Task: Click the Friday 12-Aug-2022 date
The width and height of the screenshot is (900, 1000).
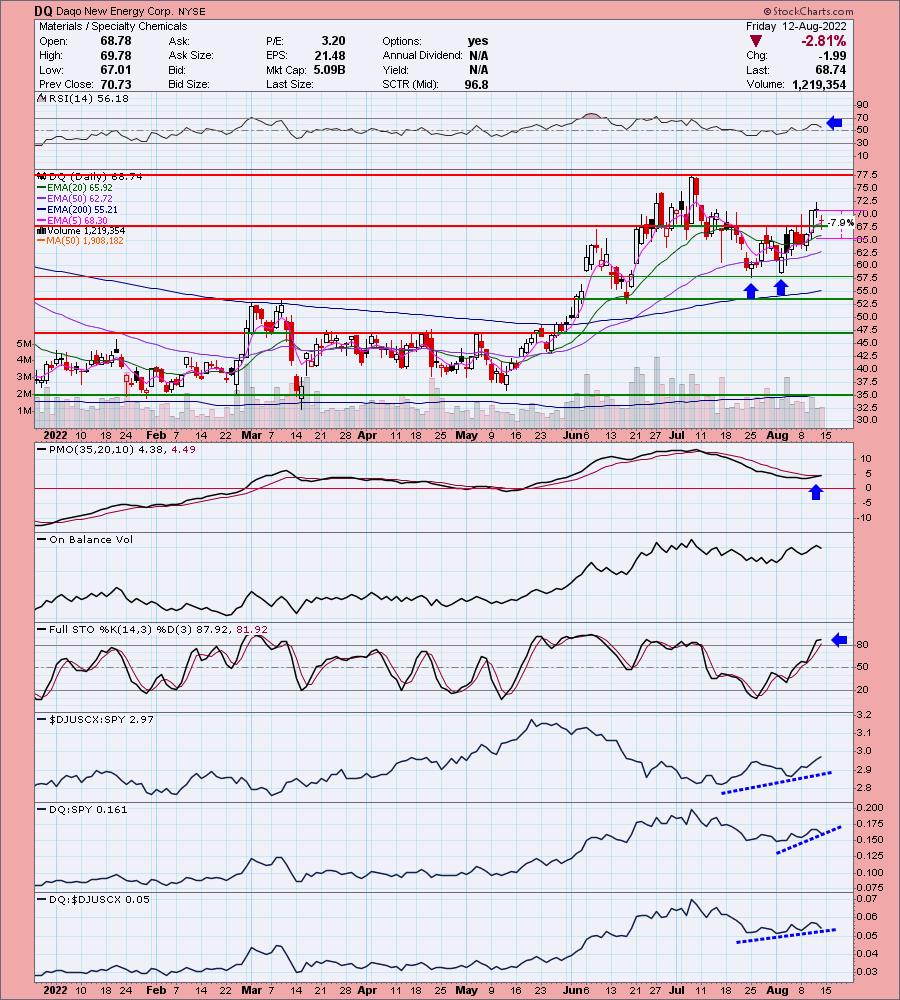Action: click(x=796, y=26)
